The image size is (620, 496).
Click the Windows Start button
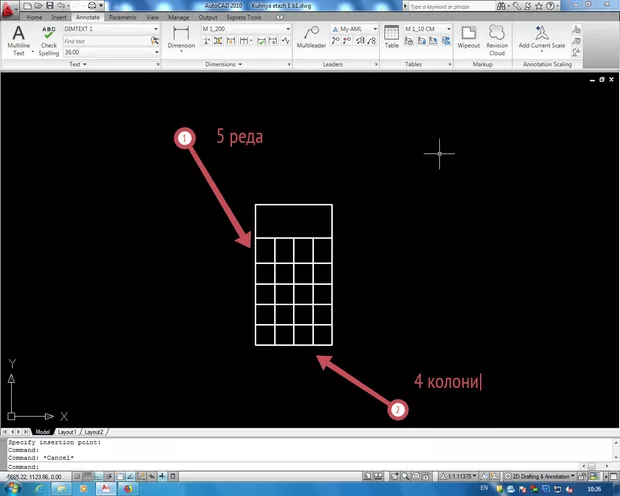point(13,489)
